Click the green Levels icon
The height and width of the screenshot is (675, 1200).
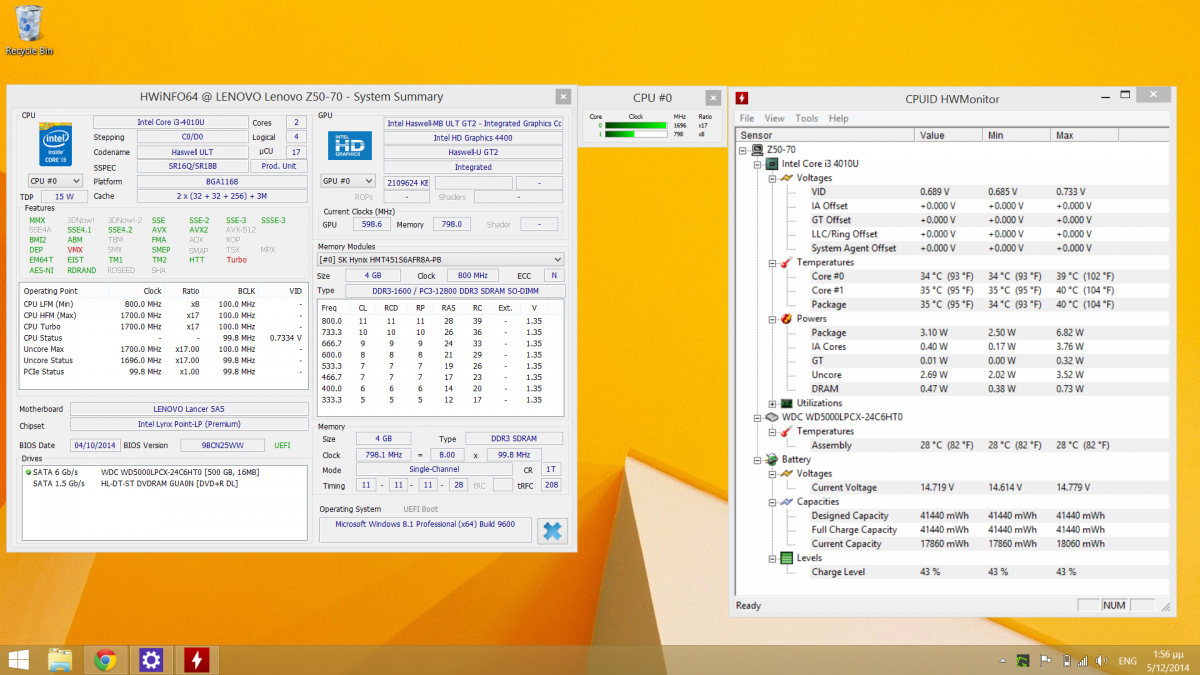pos(786,558)
